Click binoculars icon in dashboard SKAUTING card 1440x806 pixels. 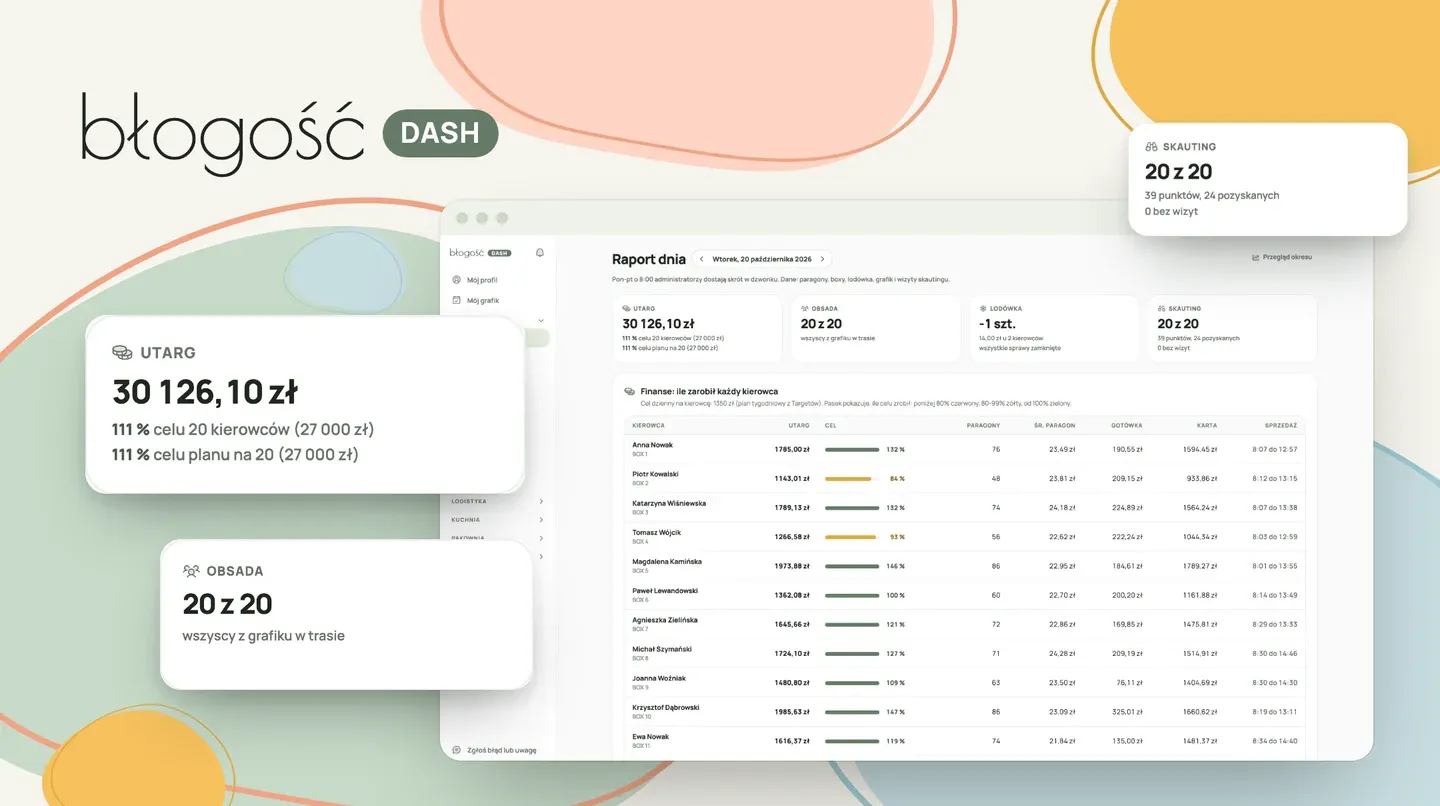point(1162,309)
